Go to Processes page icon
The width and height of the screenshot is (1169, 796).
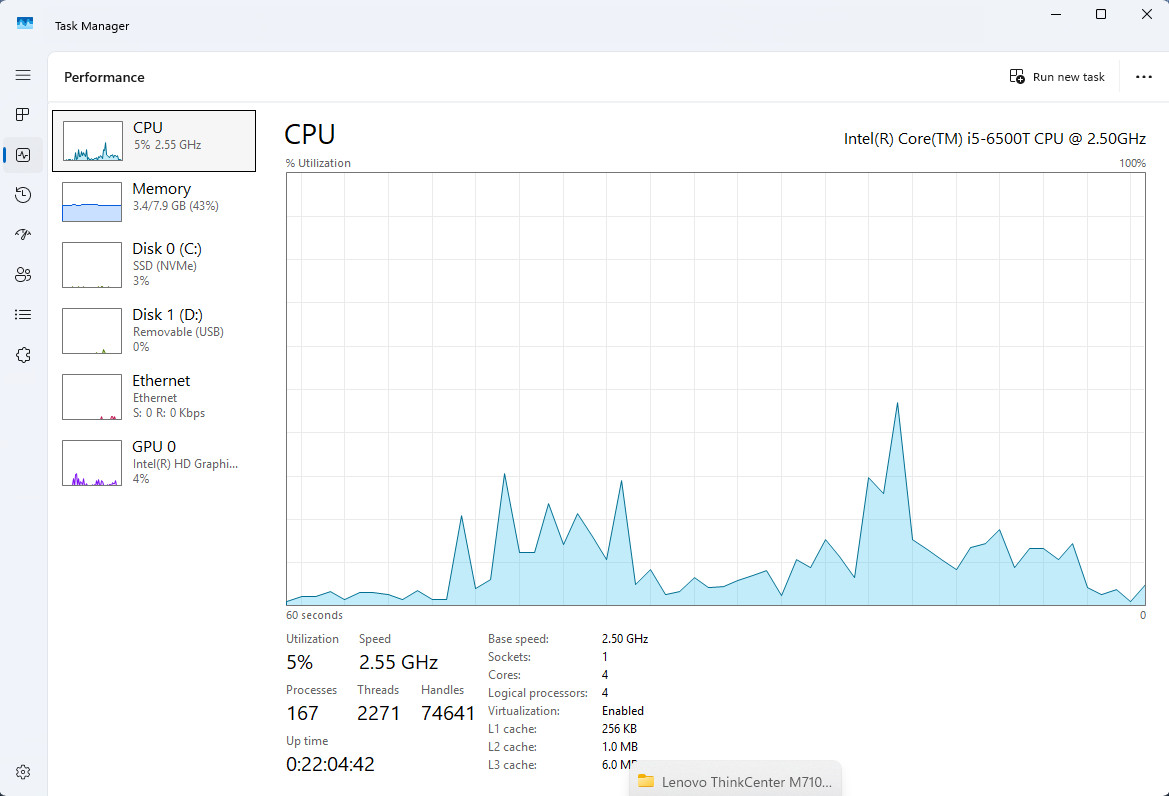[x=23, y=115]
